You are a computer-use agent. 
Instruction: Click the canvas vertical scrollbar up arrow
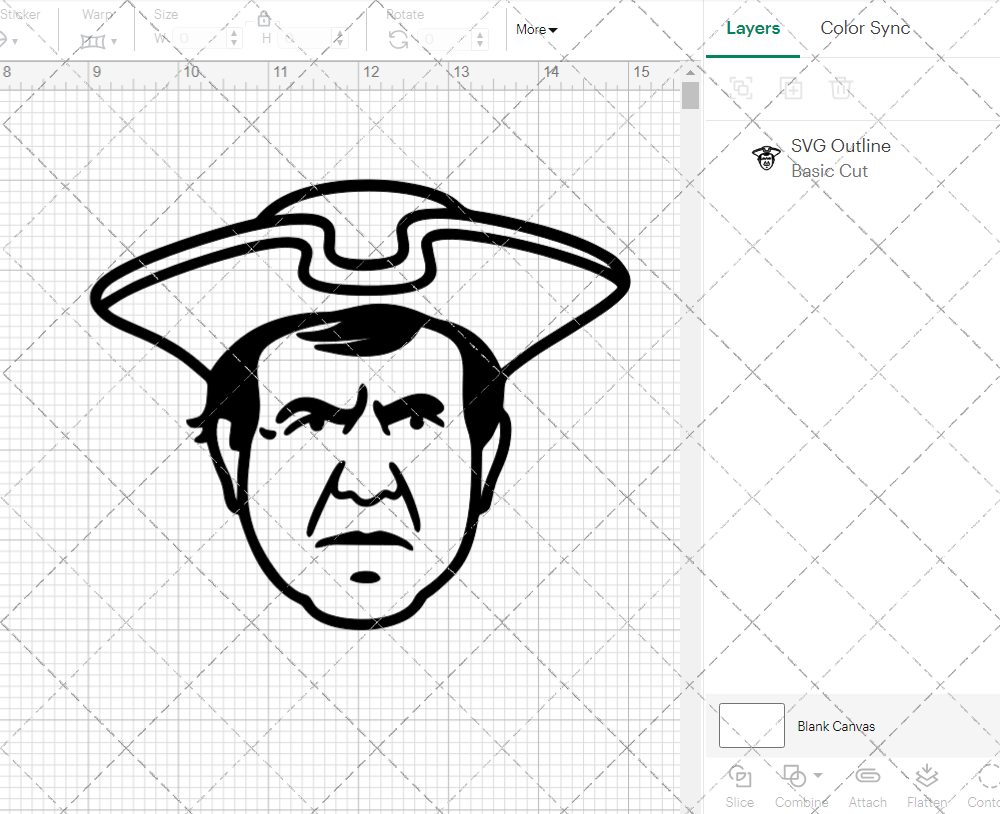point(690,72)
